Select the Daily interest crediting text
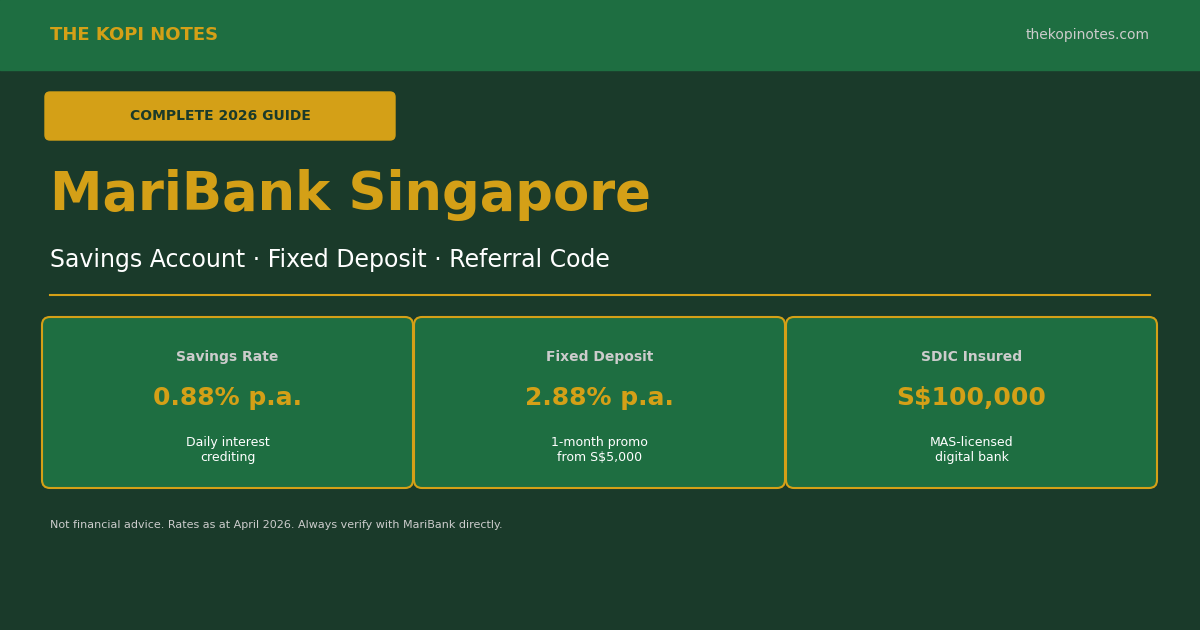This screenshot has width=1200, height=630. pos(227,450)
